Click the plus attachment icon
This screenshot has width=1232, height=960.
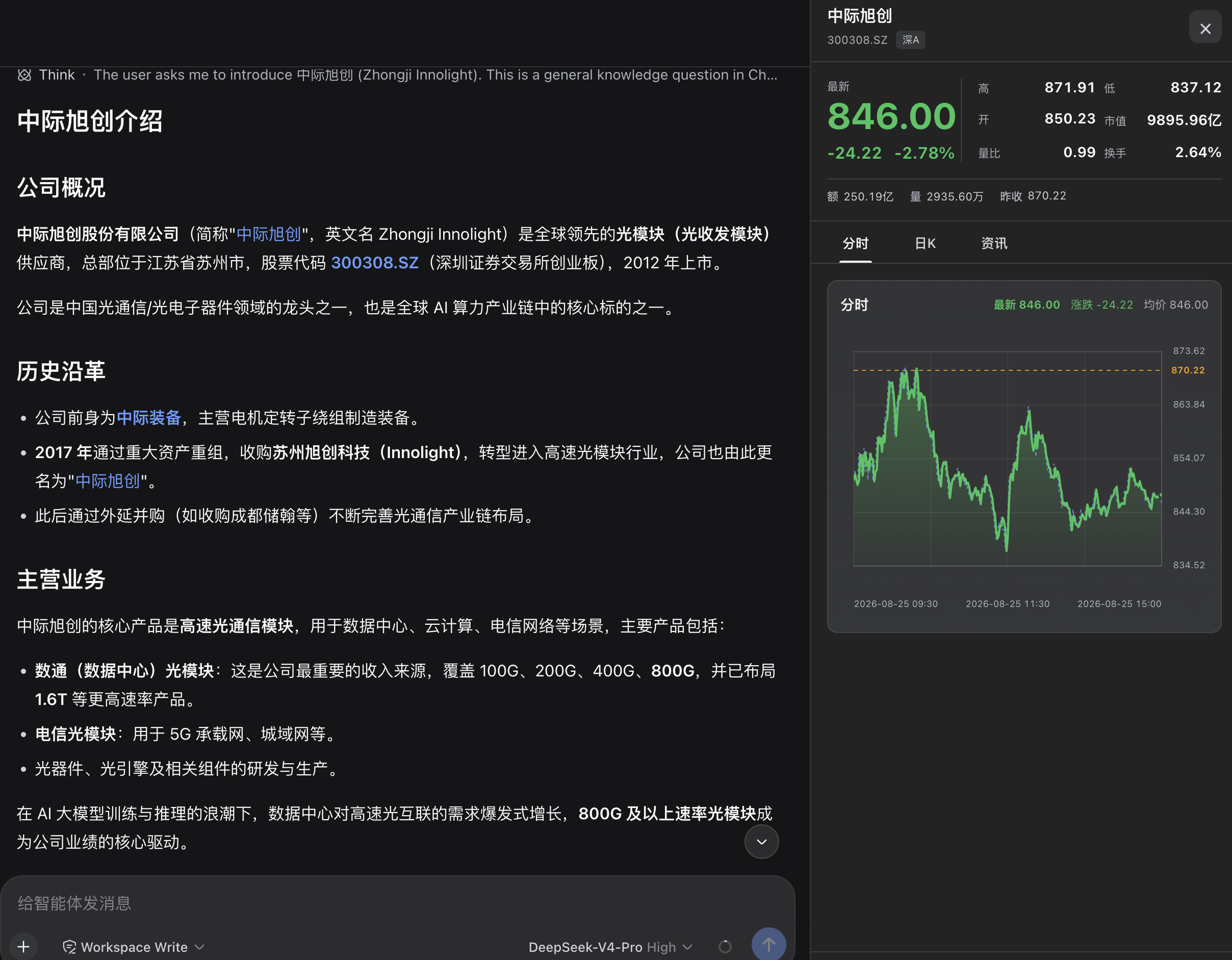tap(23, 946)
